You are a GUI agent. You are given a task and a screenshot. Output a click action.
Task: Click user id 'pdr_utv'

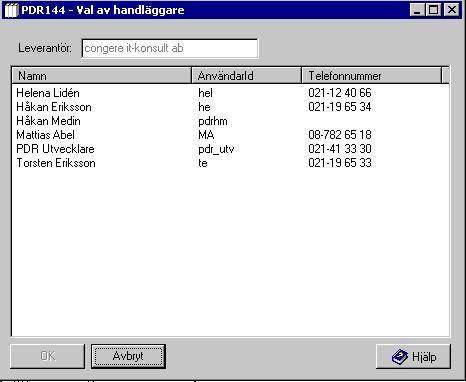click(216, 149)
